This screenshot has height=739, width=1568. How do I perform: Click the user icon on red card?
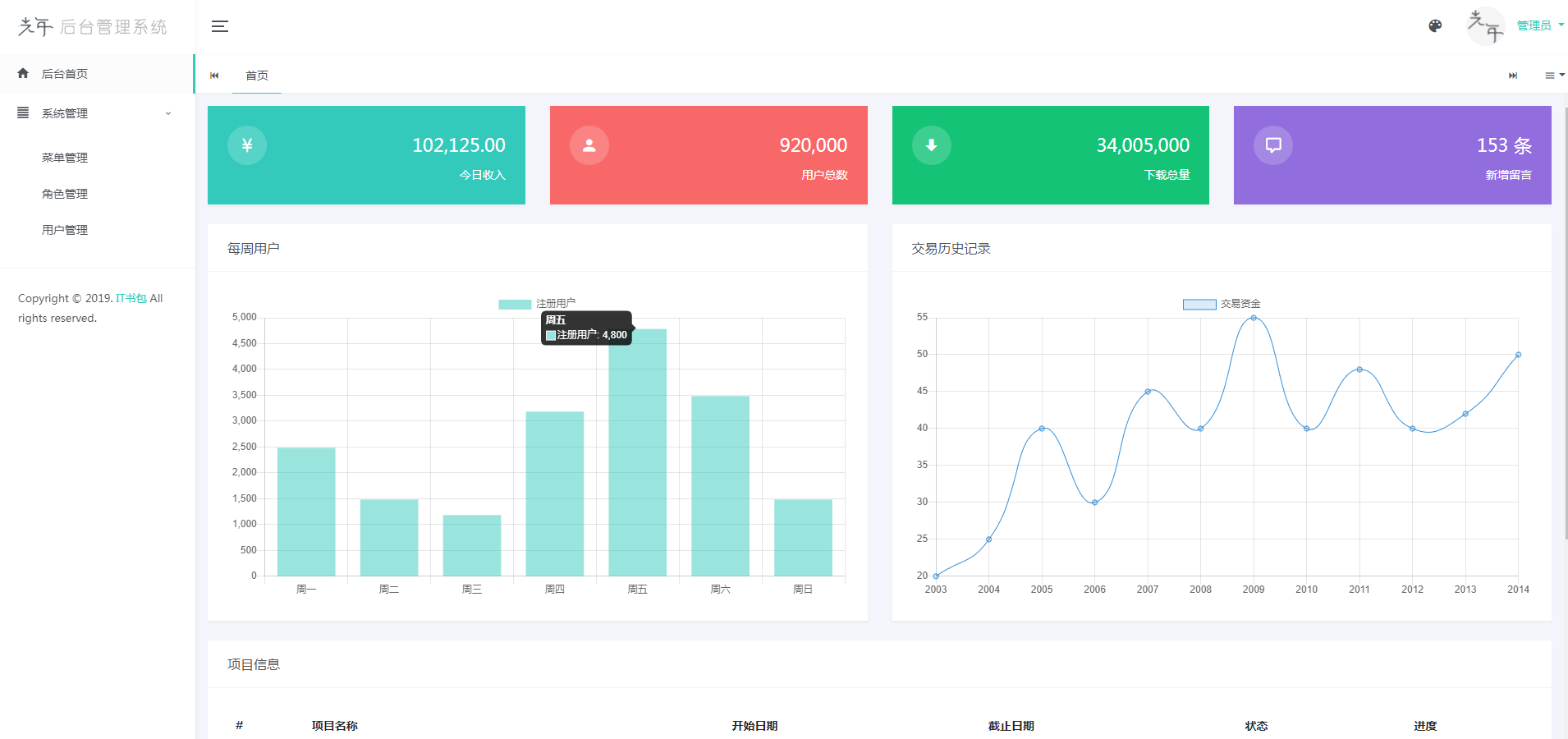(589, 145)
